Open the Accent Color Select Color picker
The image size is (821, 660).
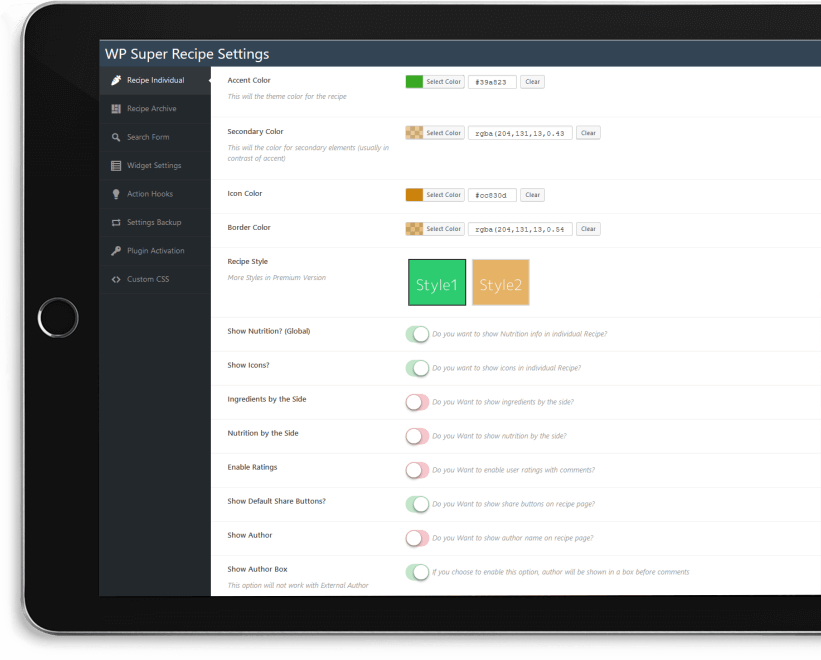tap(443, 82)
